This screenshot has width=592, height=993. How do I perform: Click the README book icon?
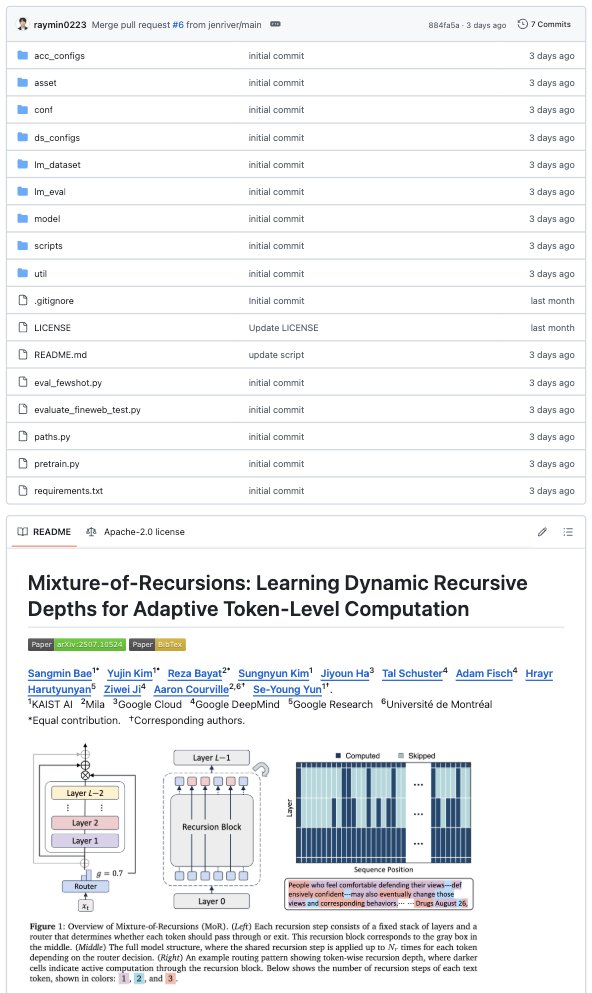[x=23, y=532]
